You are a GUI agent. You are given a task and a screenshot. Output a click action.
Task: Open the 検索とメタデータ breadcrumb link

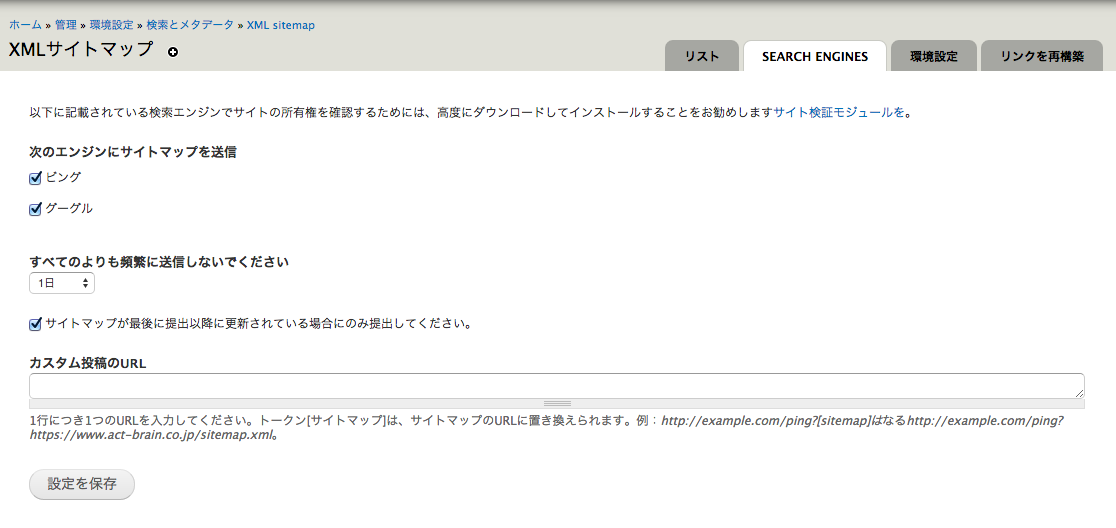(x=190, y=25)
